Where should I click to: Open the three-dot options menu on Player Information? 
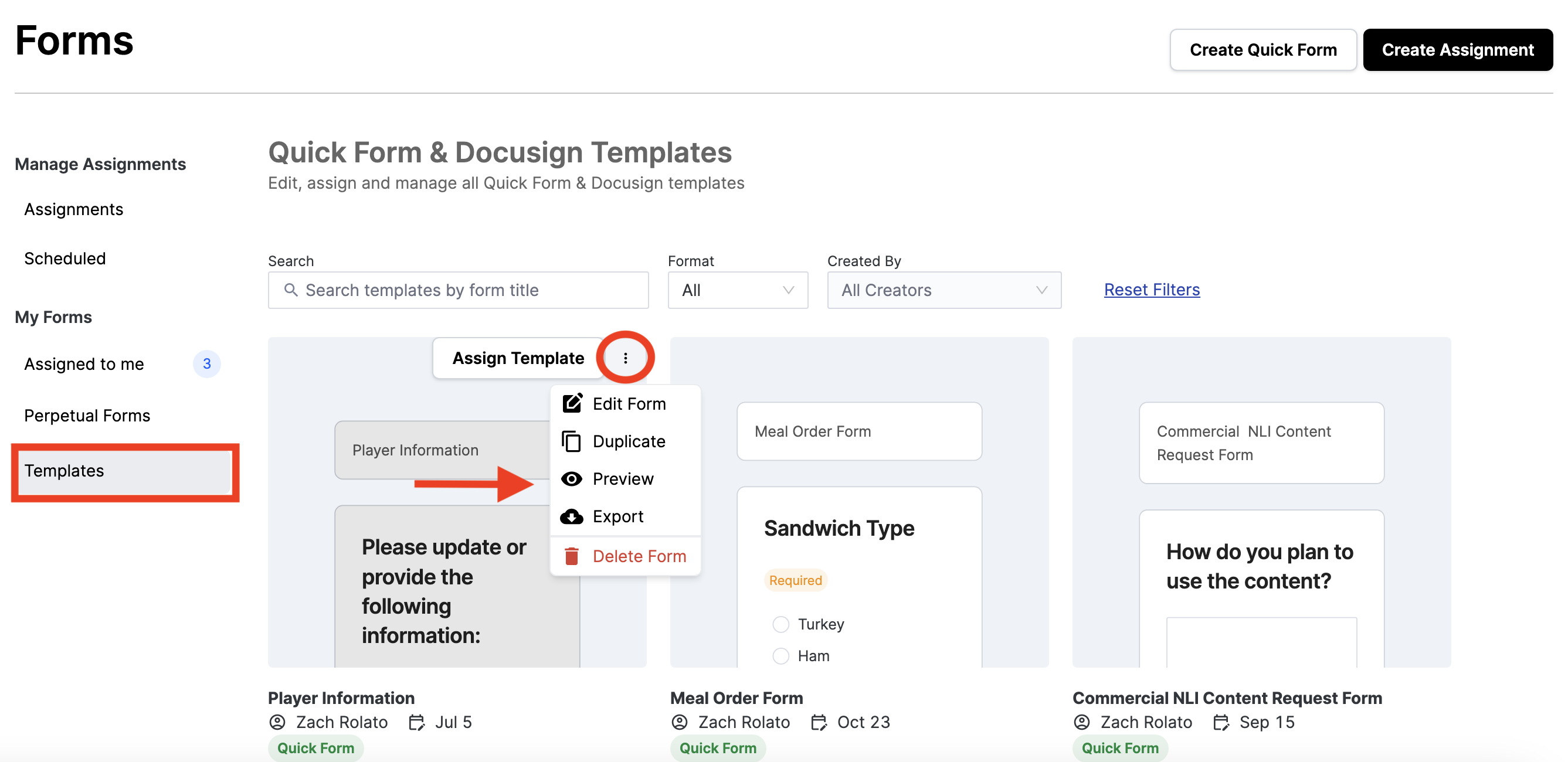625,358
